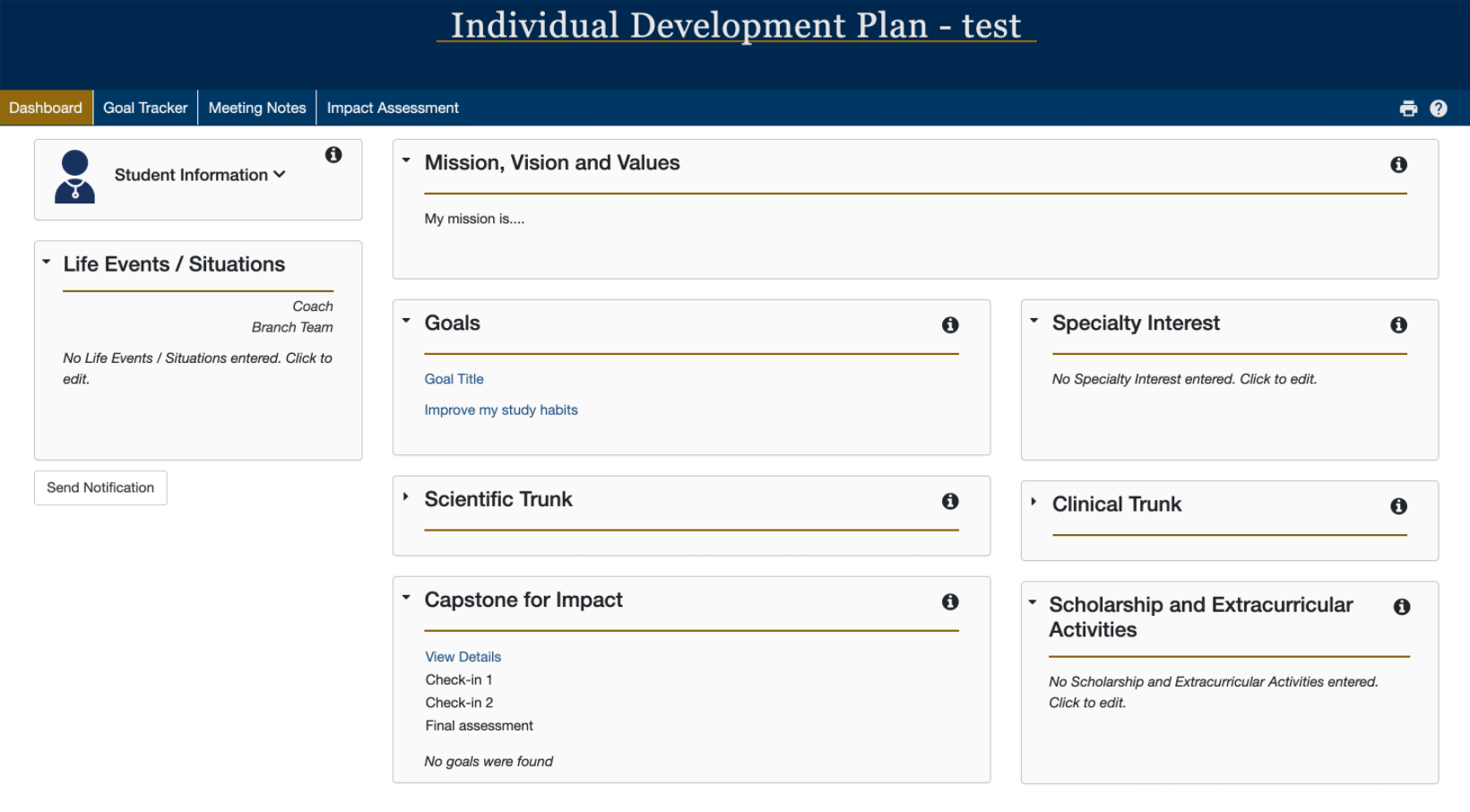This screenshot has height=812, width=1470.
Task: Click info icon in Student Information card
Action: coord(333,155)
